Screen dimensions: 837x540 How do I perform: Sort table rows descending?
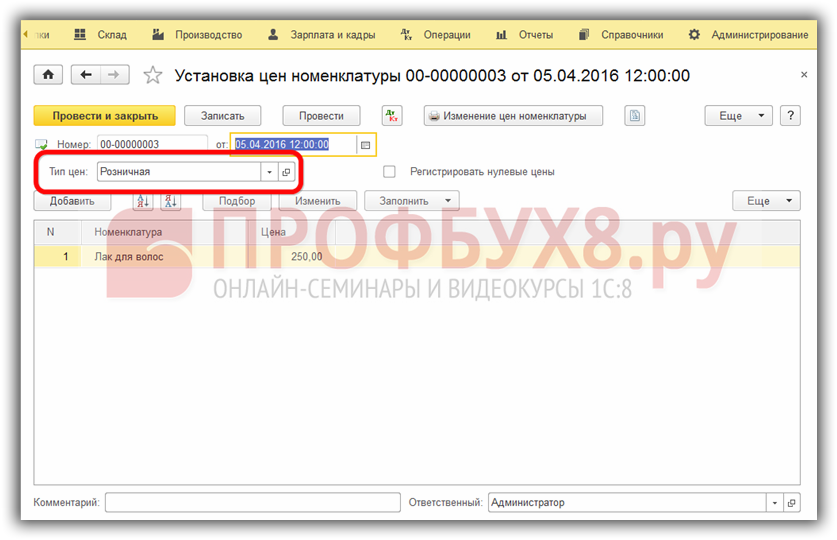click(171, 201)
